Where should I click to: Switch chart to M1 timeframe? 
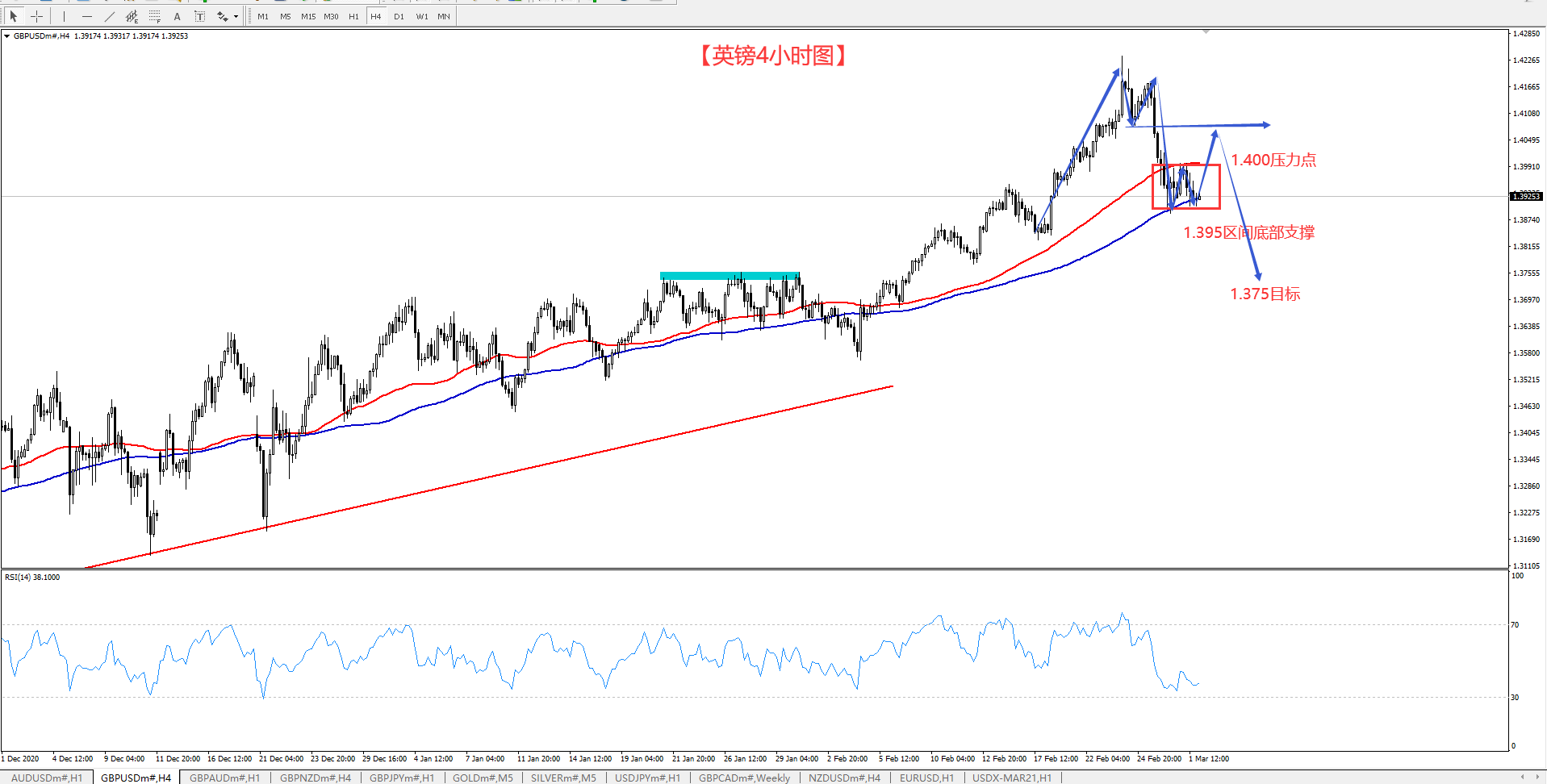coord(263,16)
